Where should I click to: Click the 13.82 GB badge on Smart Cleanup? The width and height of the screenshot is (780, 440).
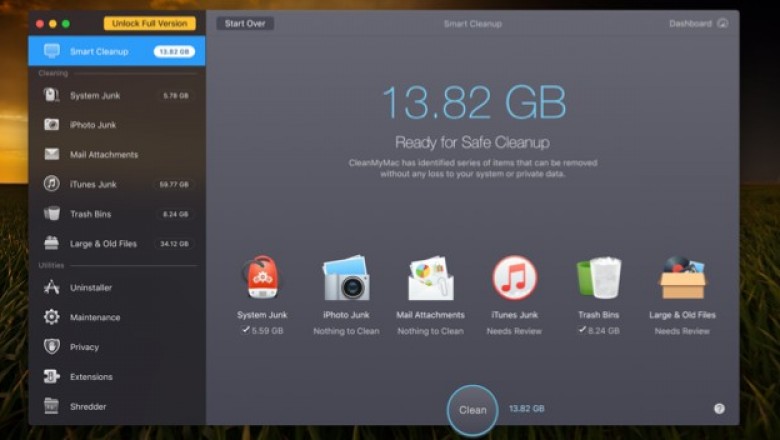click(174, 51)
